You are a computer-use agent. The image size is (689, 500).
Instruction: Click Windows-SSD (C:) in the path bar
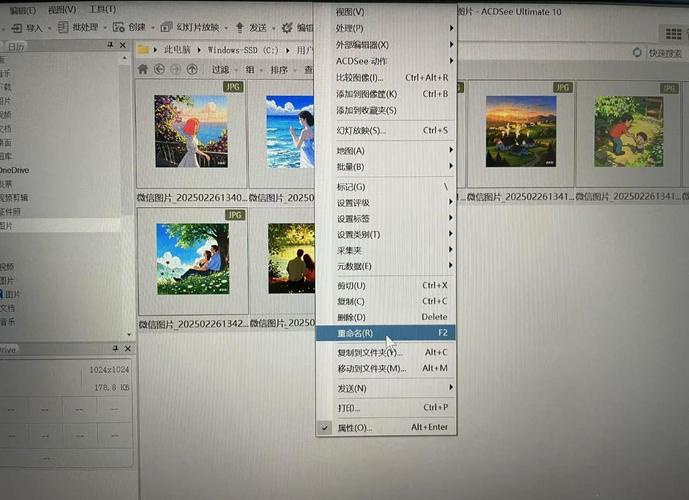click(x=243, y=50)
